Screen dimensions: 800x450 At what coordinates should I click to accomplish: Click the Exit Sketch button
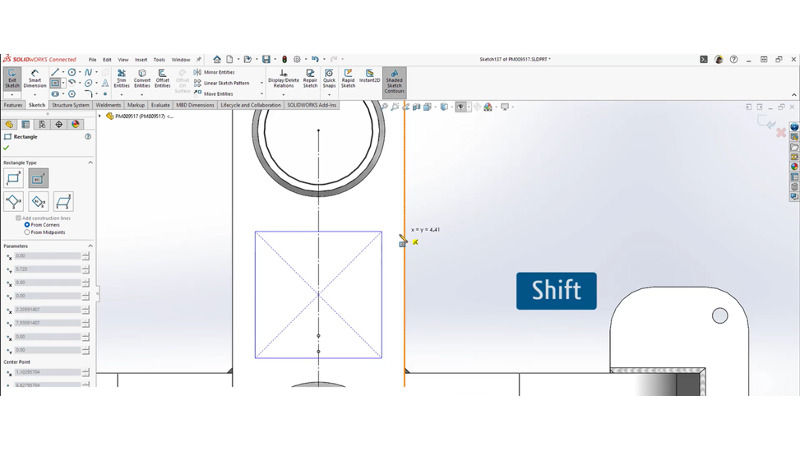tap(12, 79)
